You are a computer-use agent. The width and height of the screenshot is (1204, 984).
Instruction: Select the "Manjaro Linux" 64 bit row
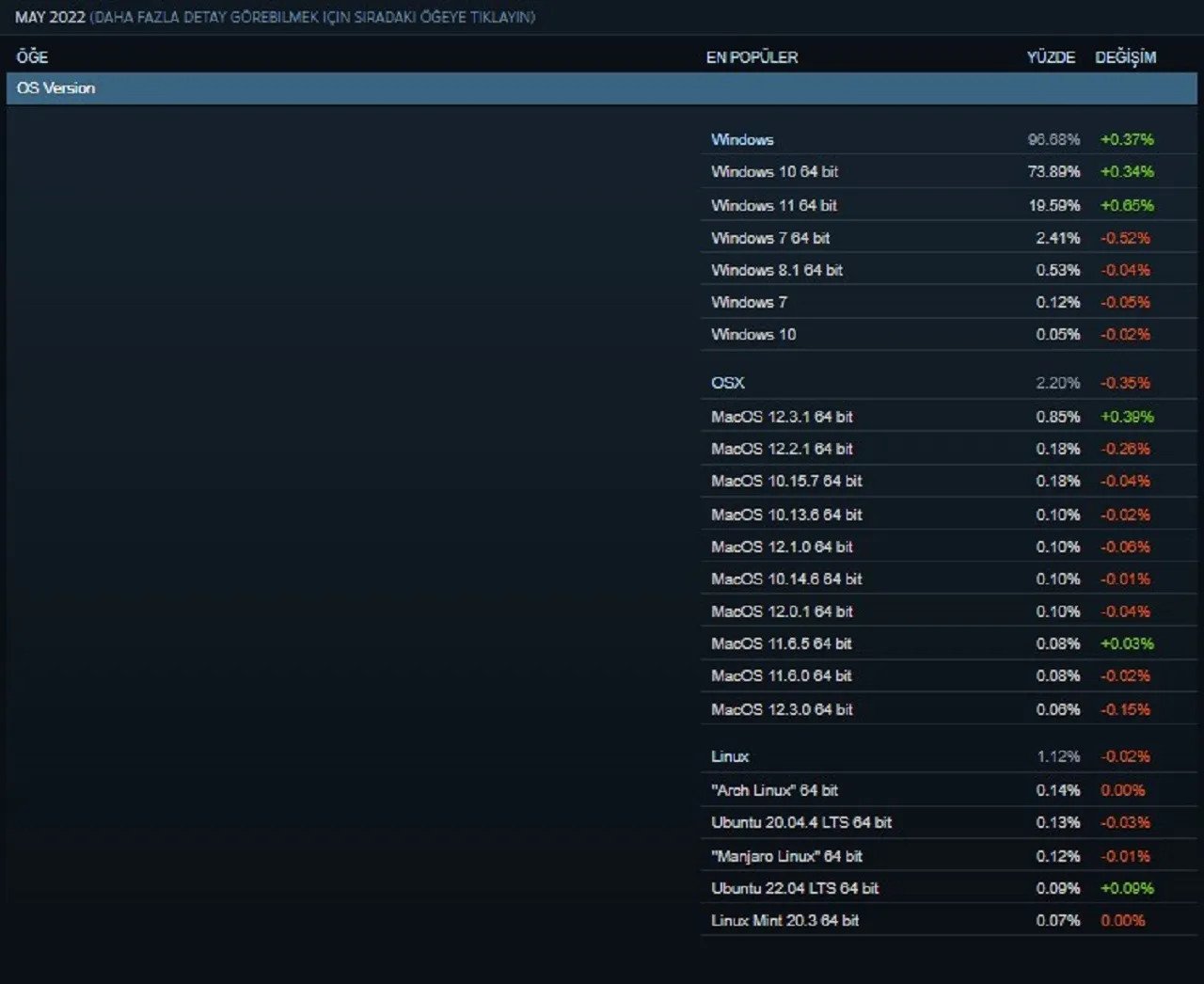(x=948, y=856)
